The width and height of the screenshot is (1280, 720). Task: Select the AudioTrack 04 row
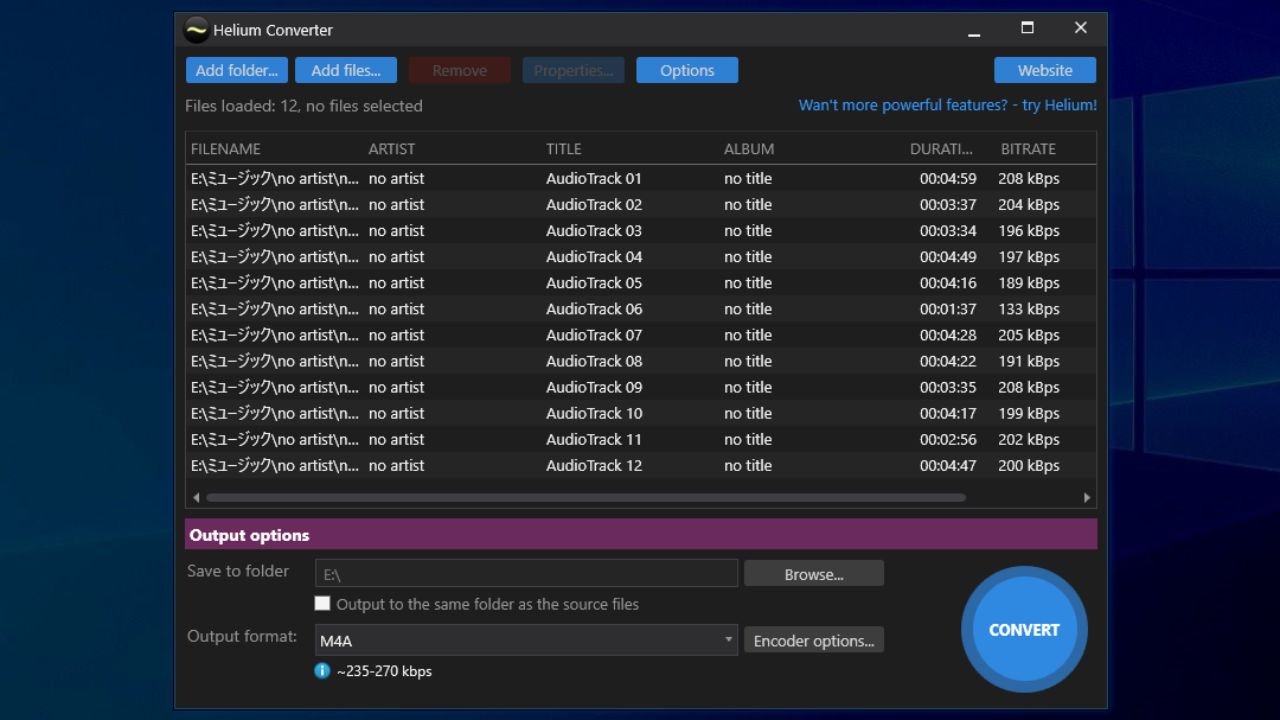pyautogui.click(x=640, y=256)
